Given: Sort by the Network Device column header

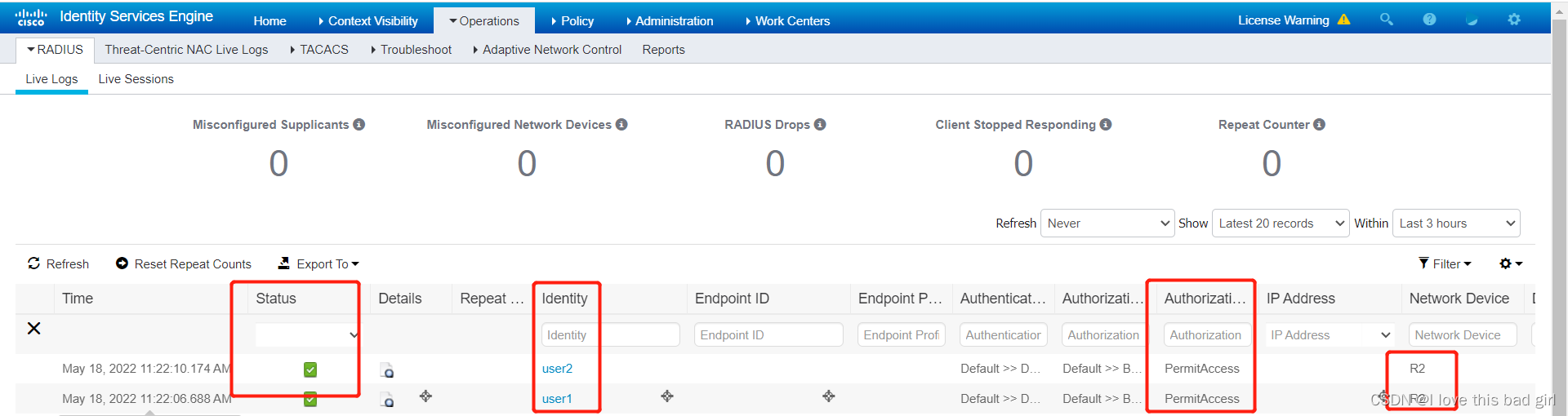Looking at the screenshot, I should coord(1459,299).
